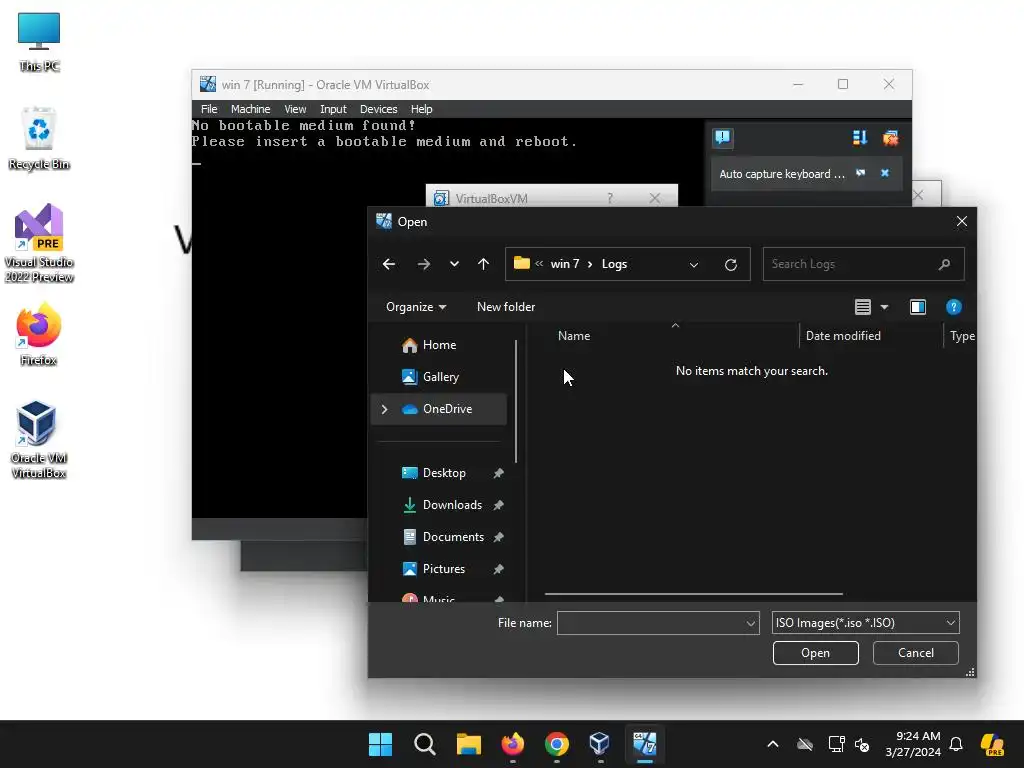Refresh the Logs folder view

pyautogui.click(x=731, y=264)
